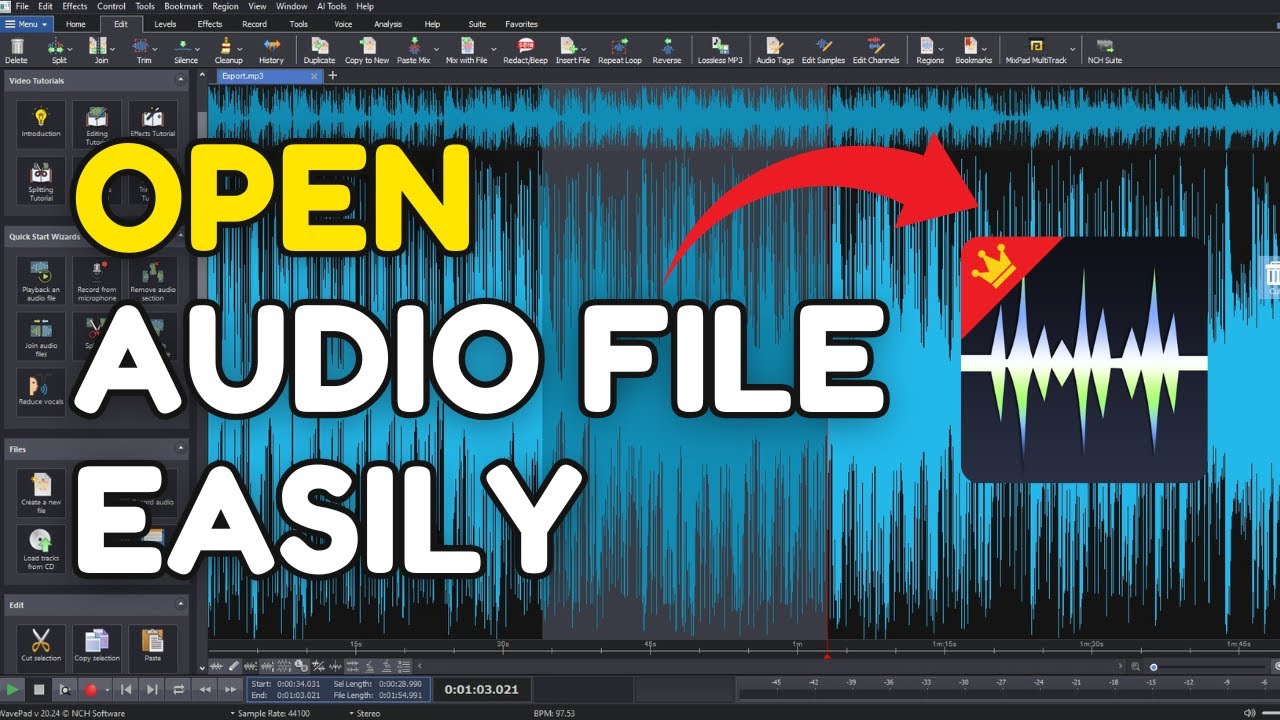
Task: Click the Fast Forward button
Action: click(231, 689)
